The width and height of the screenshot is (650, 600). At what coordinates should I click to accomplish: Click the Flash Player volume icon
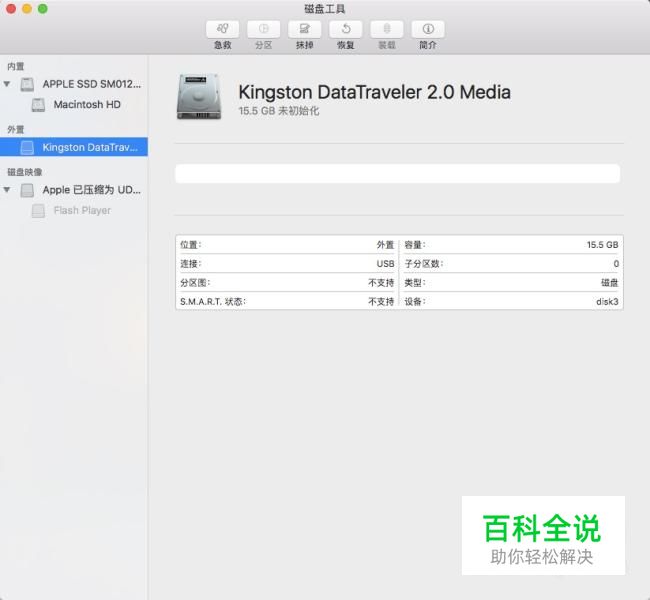(38, 211)
